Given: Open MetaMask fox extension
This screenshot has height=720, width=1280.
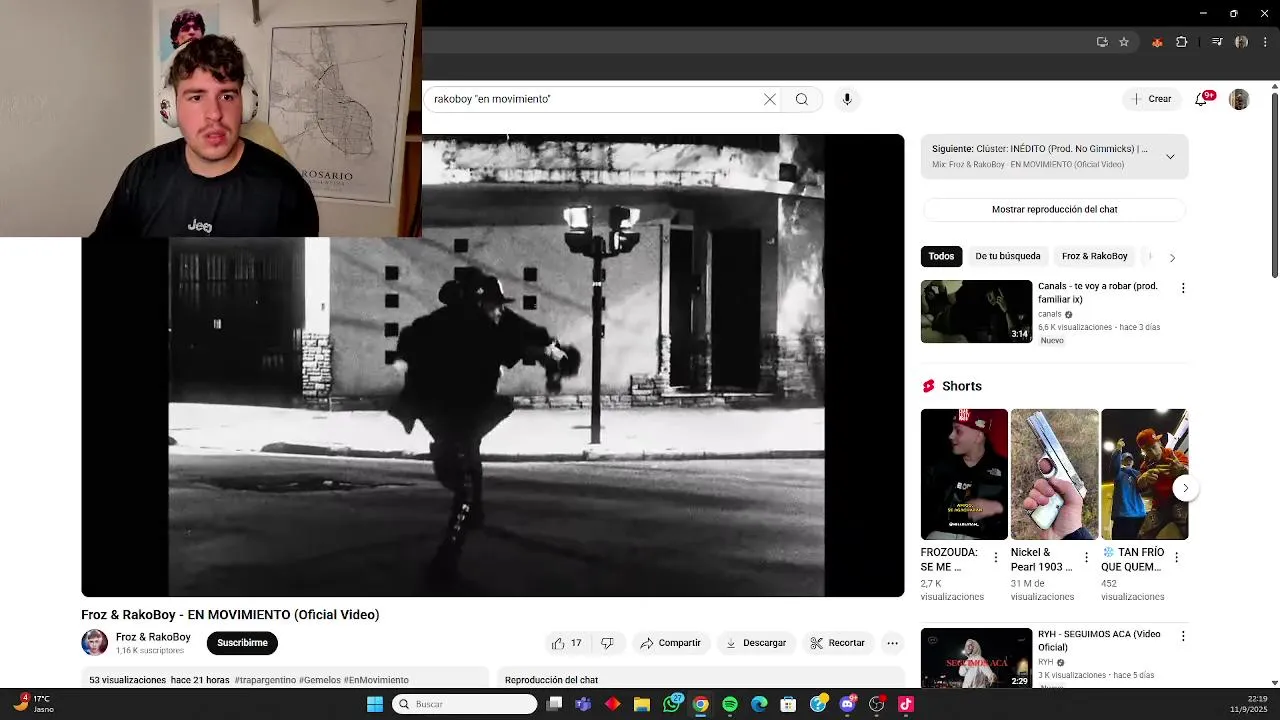Looking at the screenshot, I should click(x=1157, y=42).
